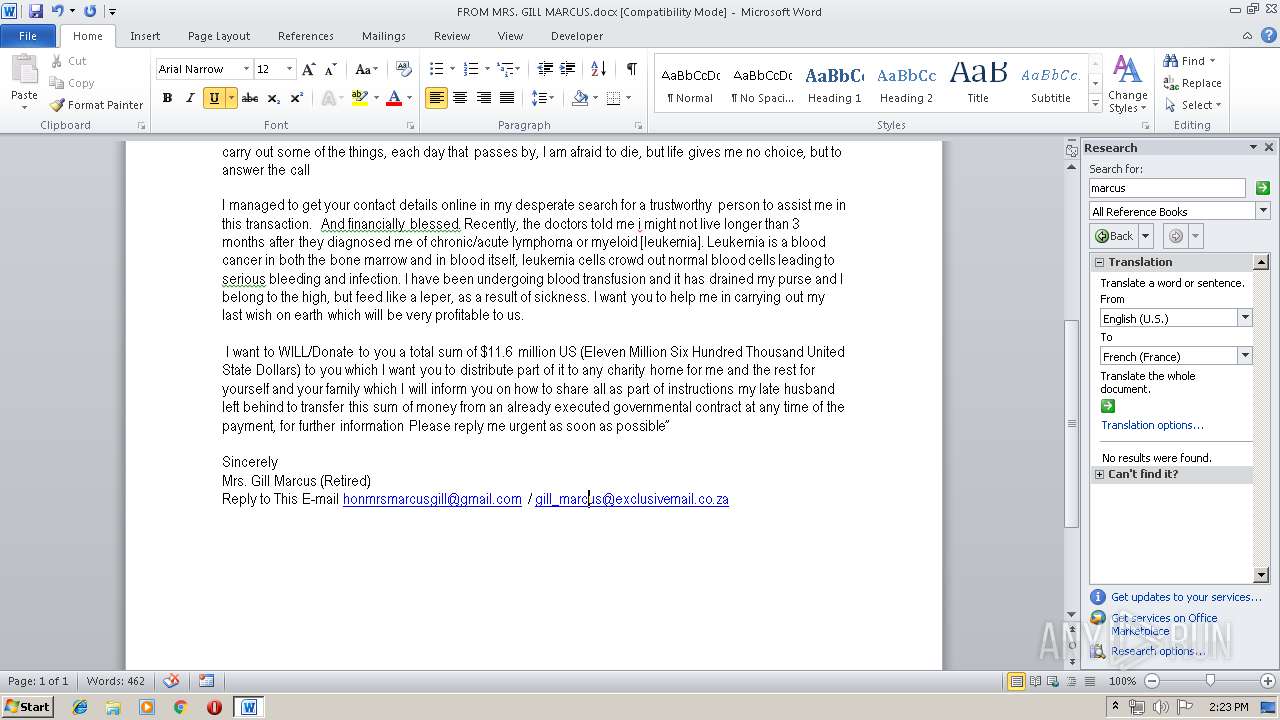Align text left
1280x720 pixels.
pyautogui.click(x=436, y=98)
